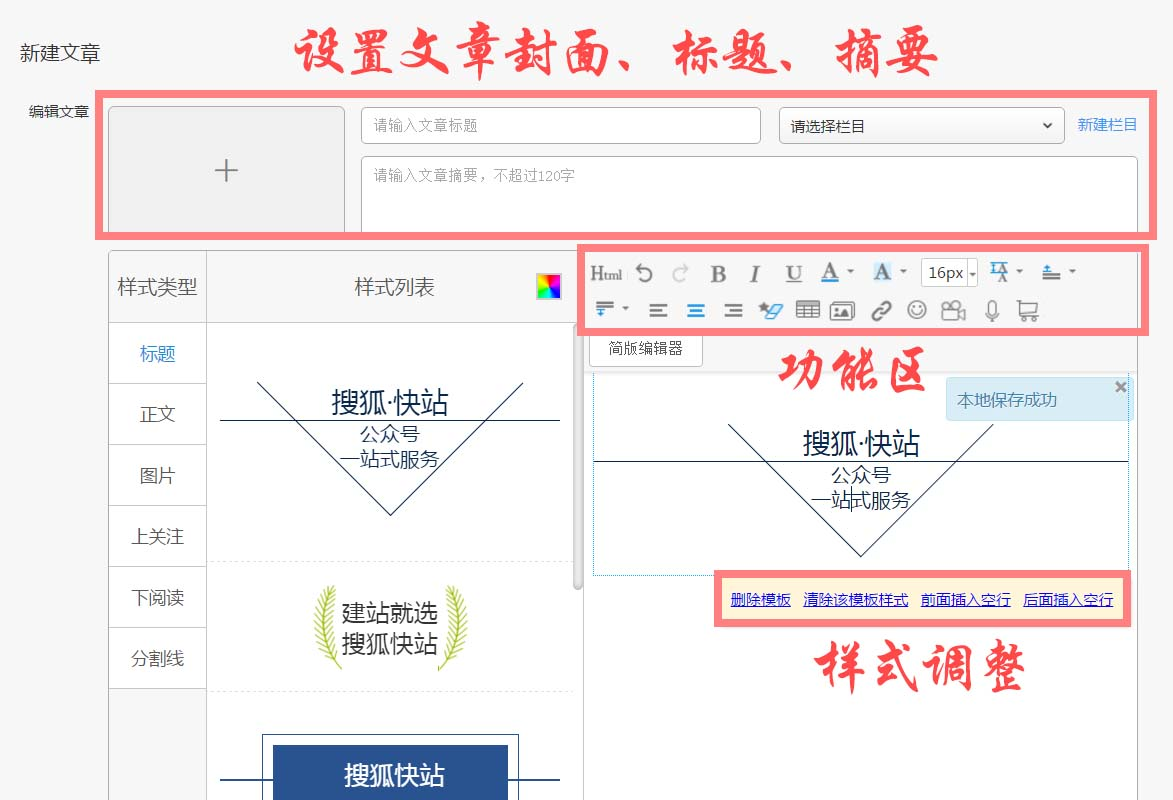Open the rainbow color picker swatch
The height and width of the screenshot is (800, 1173).
tap(548, 287)
